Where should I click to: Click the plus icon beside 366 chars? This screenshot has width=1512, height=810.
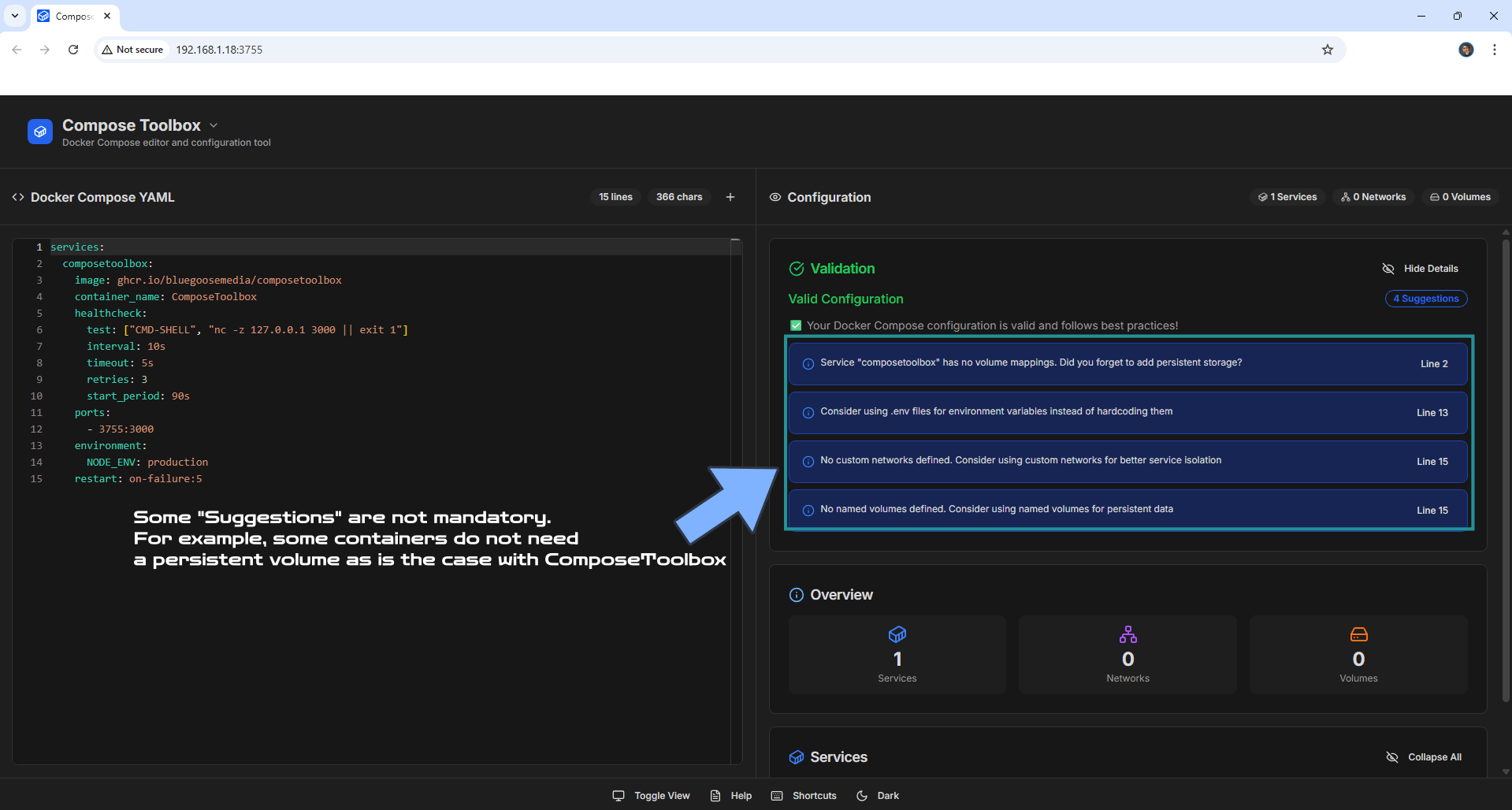pyautogui.click(x=730, y=197)
